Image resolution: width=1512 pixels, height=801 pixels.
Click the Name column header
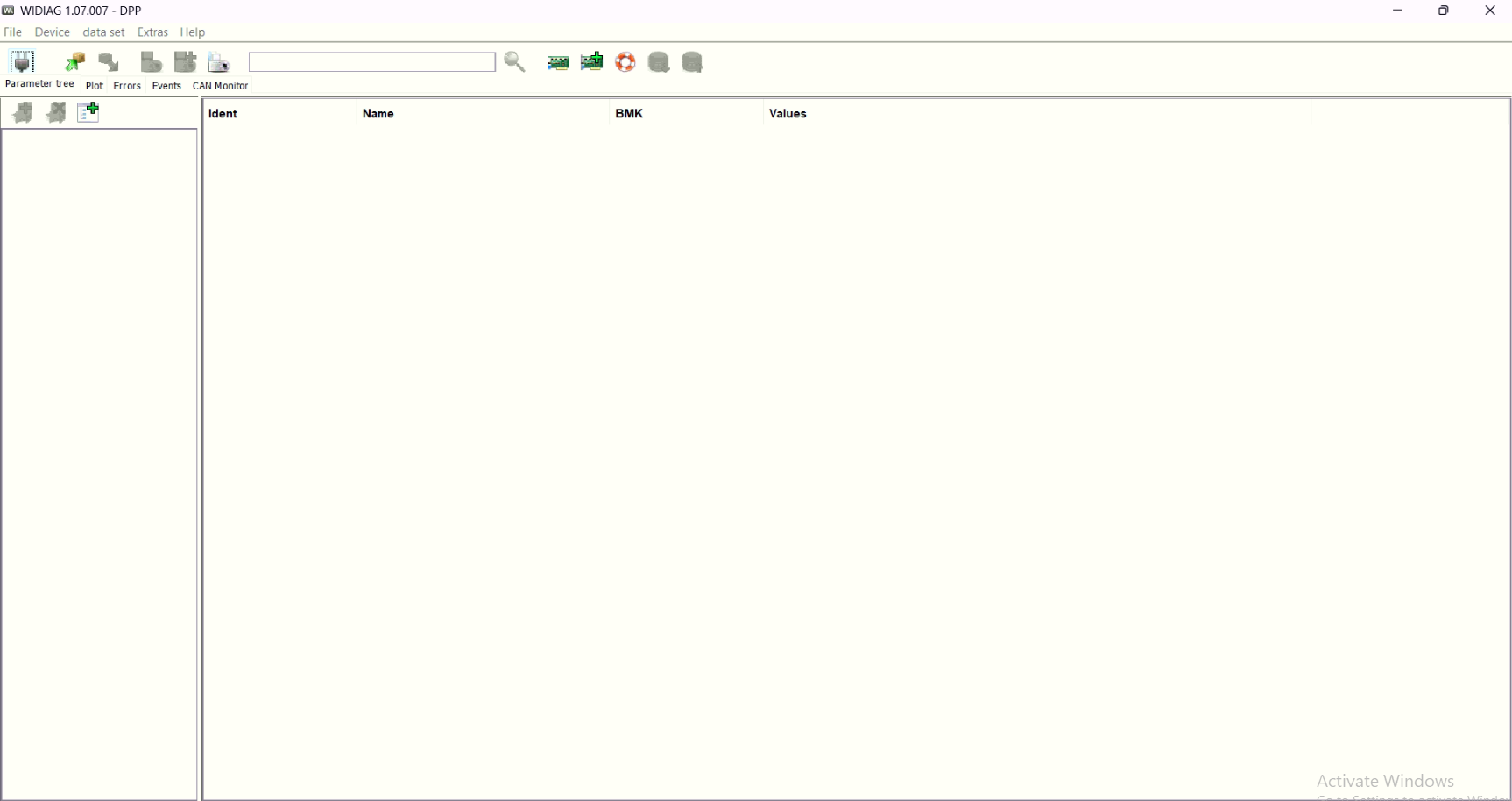pyautogui.click(x=484, y=113)
